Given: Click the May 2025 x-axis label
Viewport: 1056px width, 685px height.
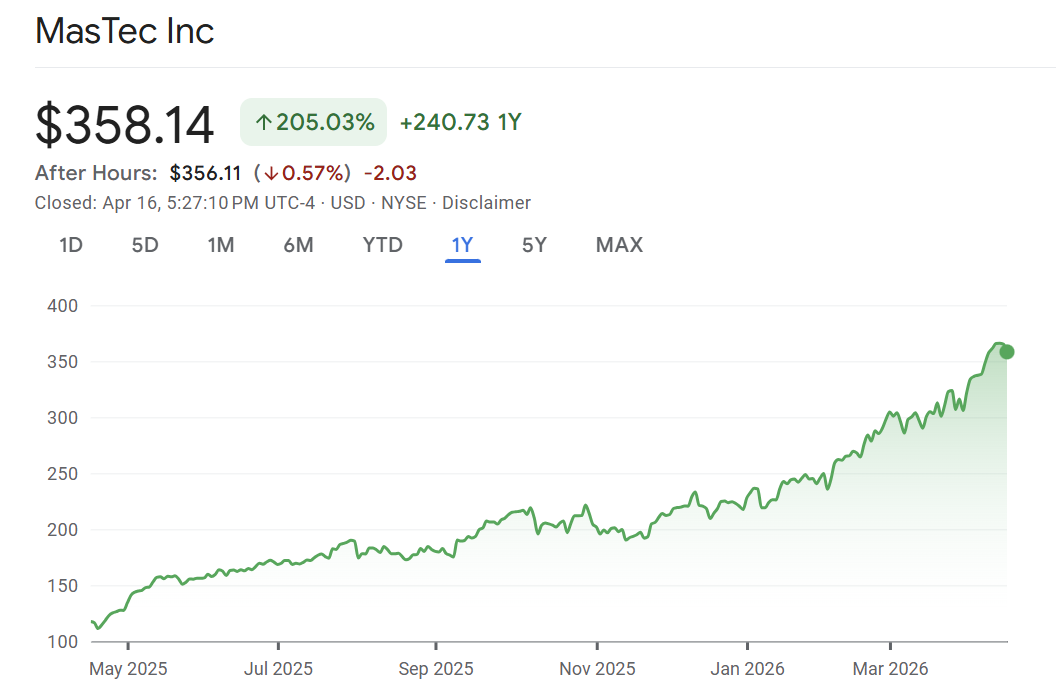Looking at the screenshot, I should point(128,668).
